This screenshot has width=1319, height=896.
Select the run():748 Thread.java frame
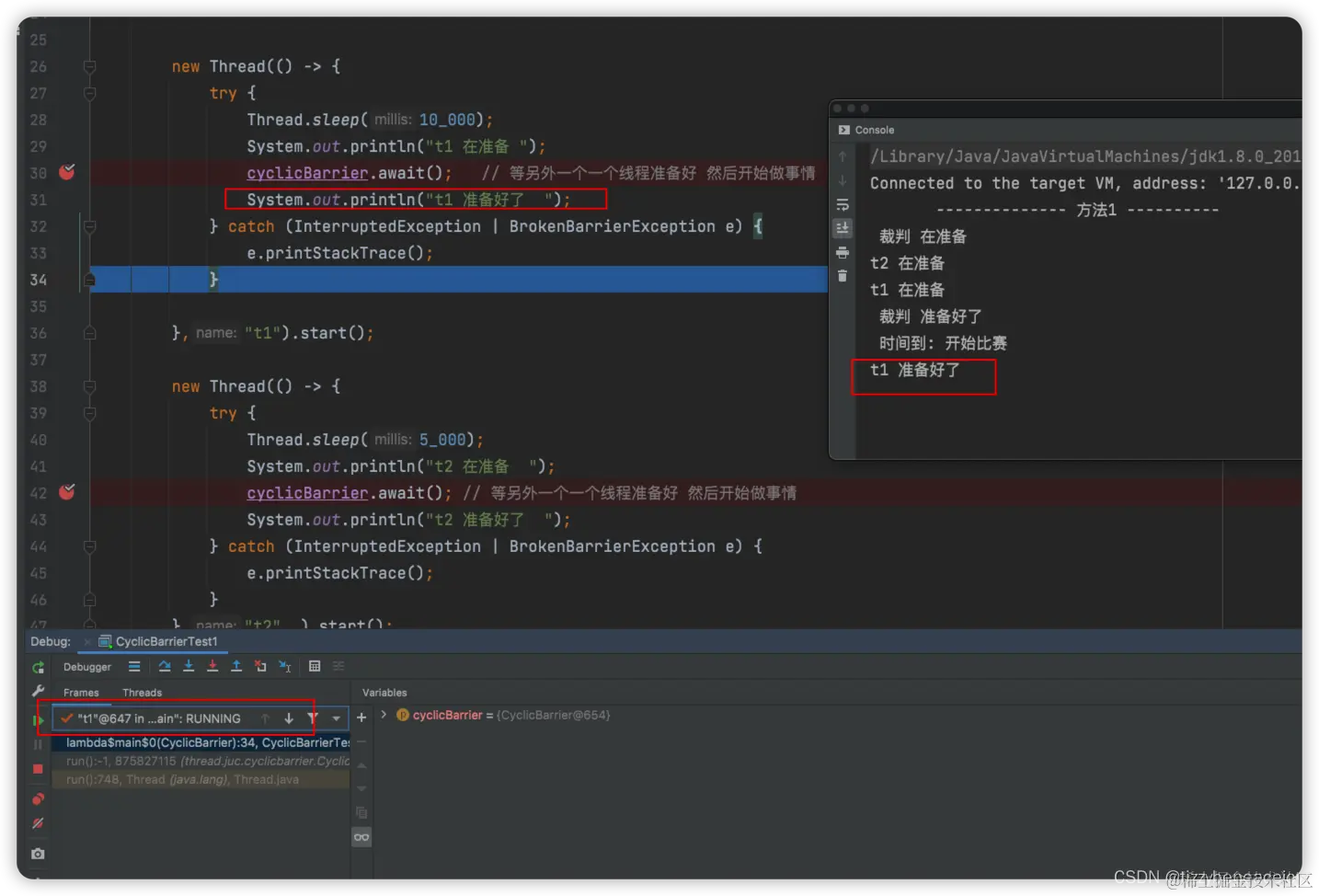tap(201, 779)
